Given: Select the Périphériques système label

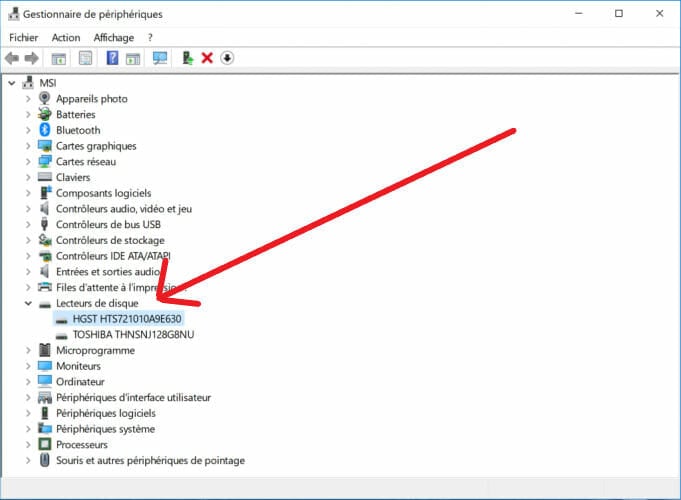Looking at the screenshot, I should [105, 429].
